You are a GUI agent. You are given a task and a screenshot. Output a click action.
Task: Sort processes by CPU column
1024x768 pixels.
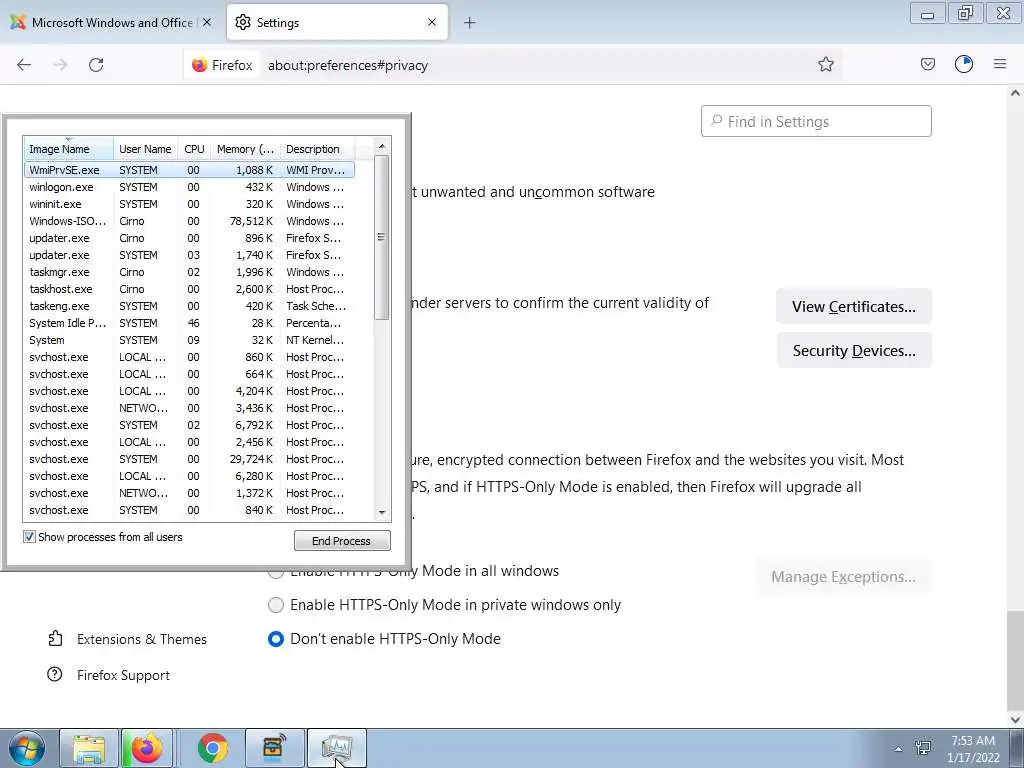click(x=194, y=149)
